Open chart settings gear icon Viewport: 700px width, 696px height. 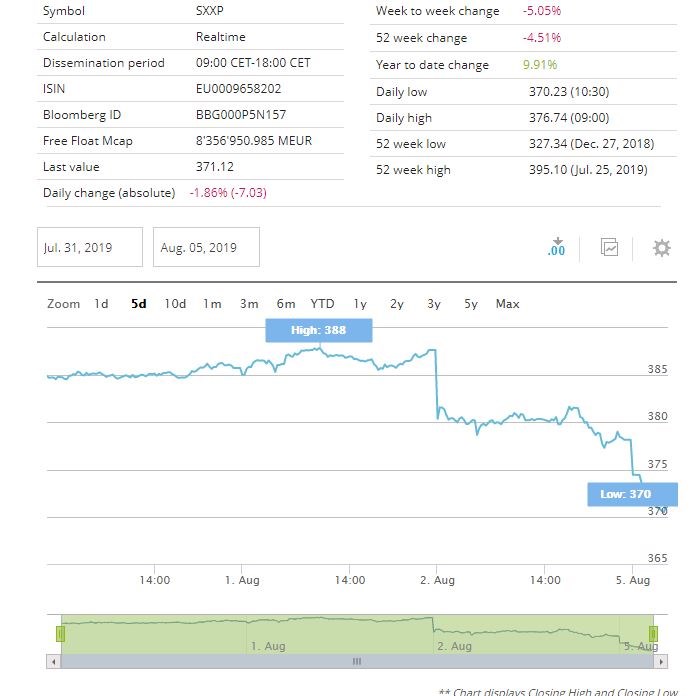point(661,247)
